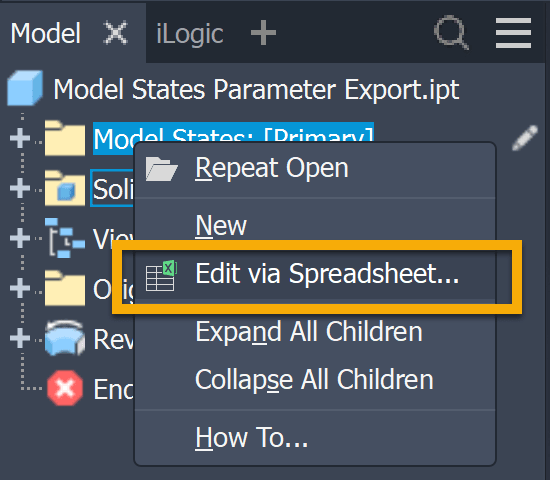
Task: Expand the Solid Bodies node
Action: pos(20,188)
